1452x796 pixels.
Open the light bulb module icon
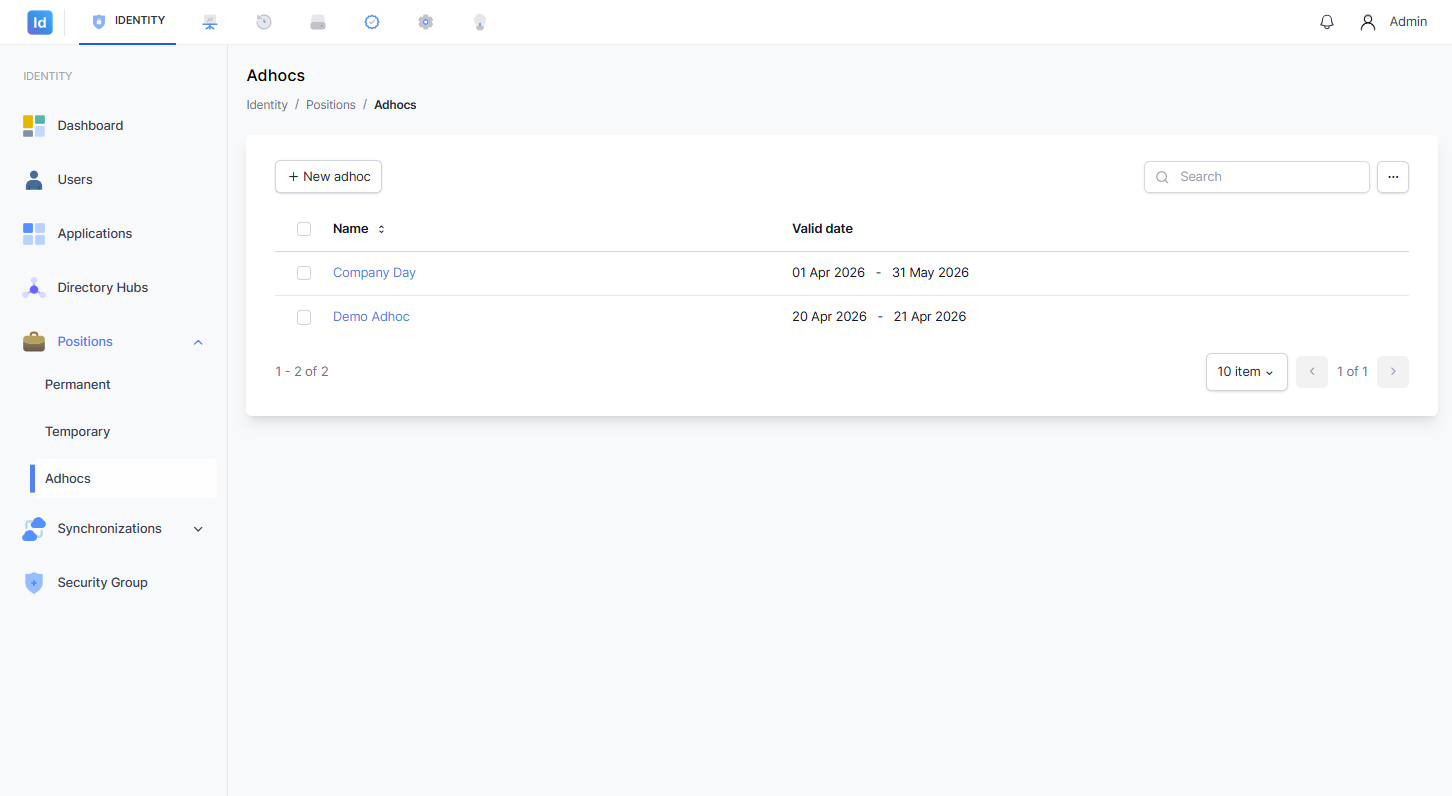[480, 22]
